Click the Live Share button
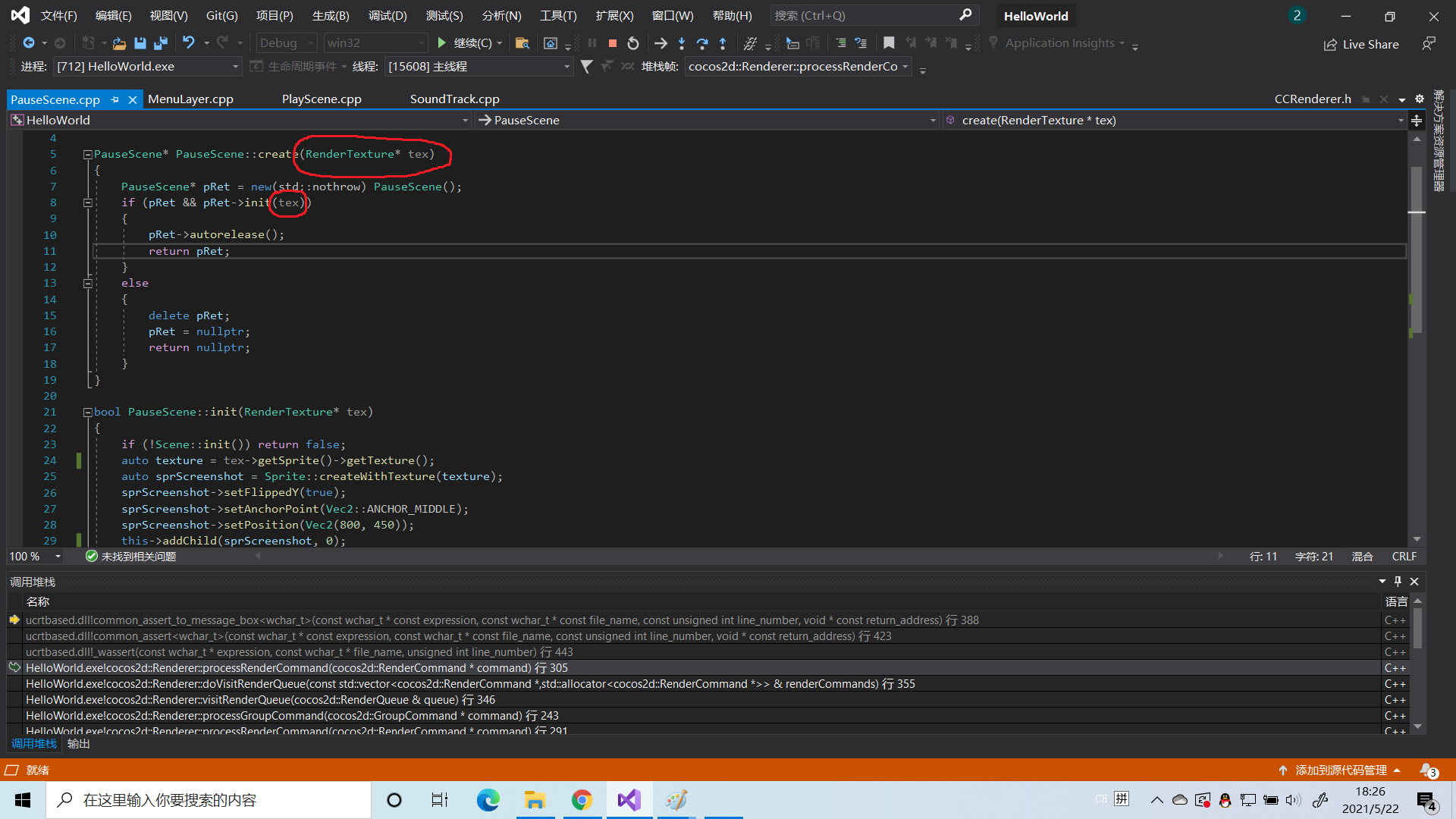 [x=1361, y=44]
